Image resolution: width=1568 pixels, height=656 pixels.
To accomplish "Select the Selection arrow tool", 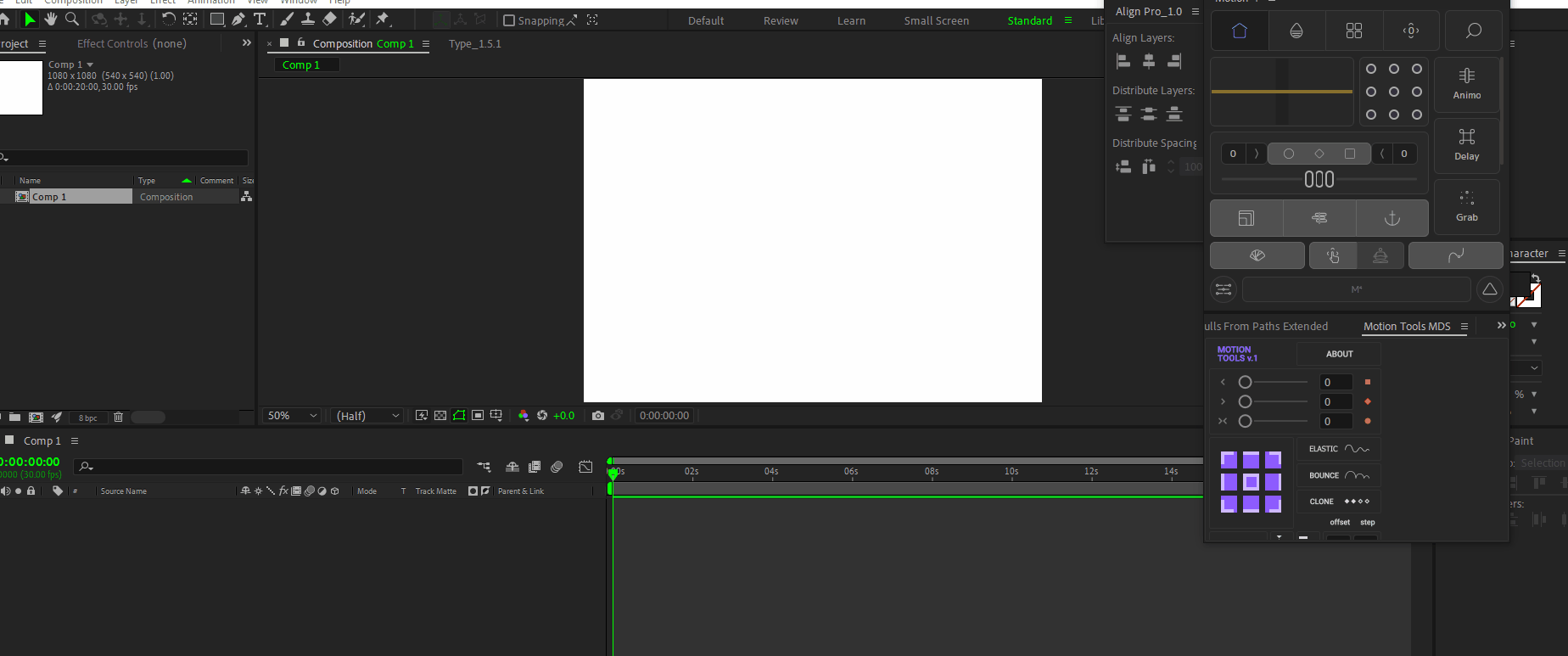I will pos(30,19).
